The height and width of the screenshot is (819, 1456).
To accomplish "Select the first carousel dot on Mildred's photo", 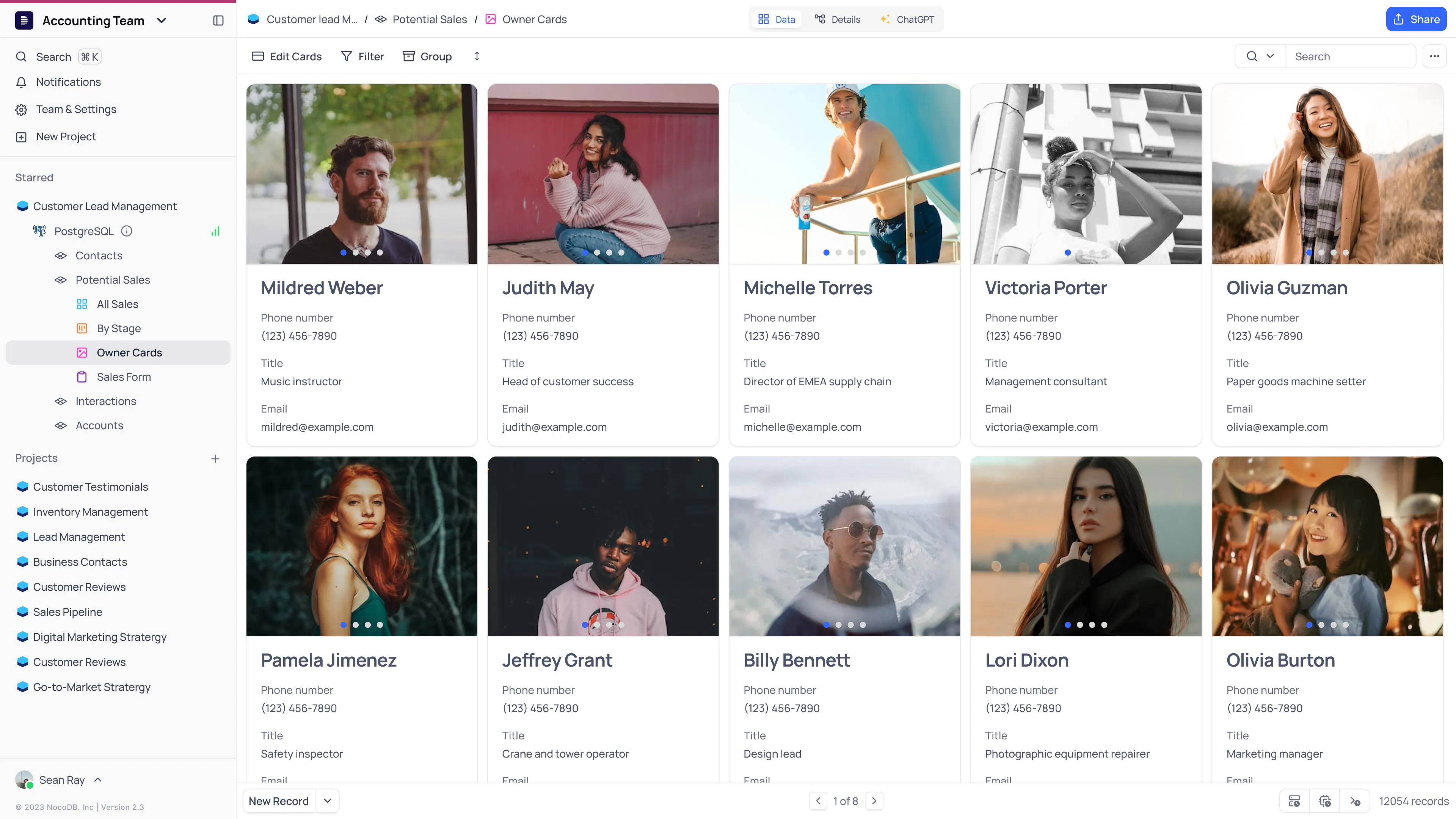I will [344, 253].
